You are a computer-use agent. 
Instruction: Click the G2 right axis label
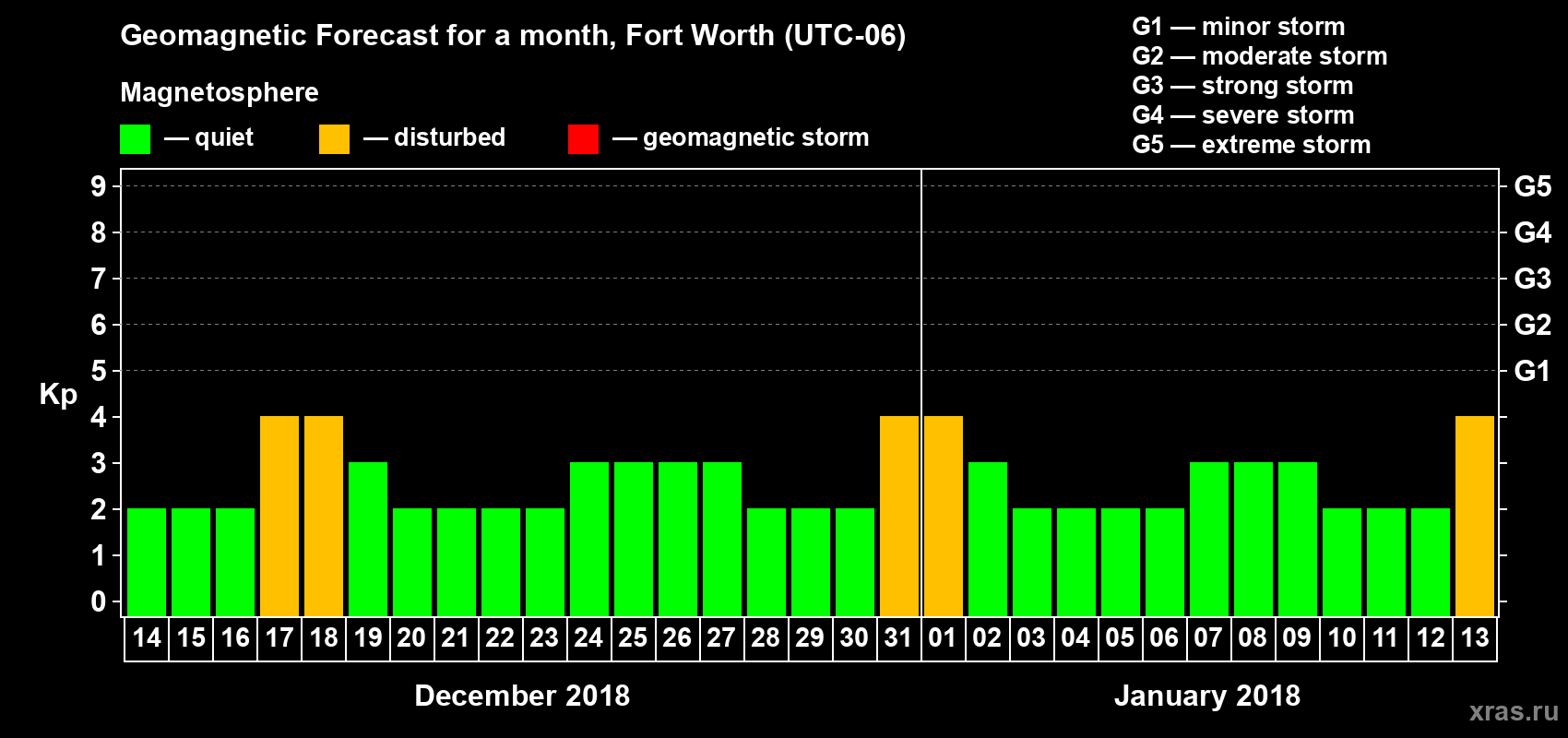coord(1533,325)
